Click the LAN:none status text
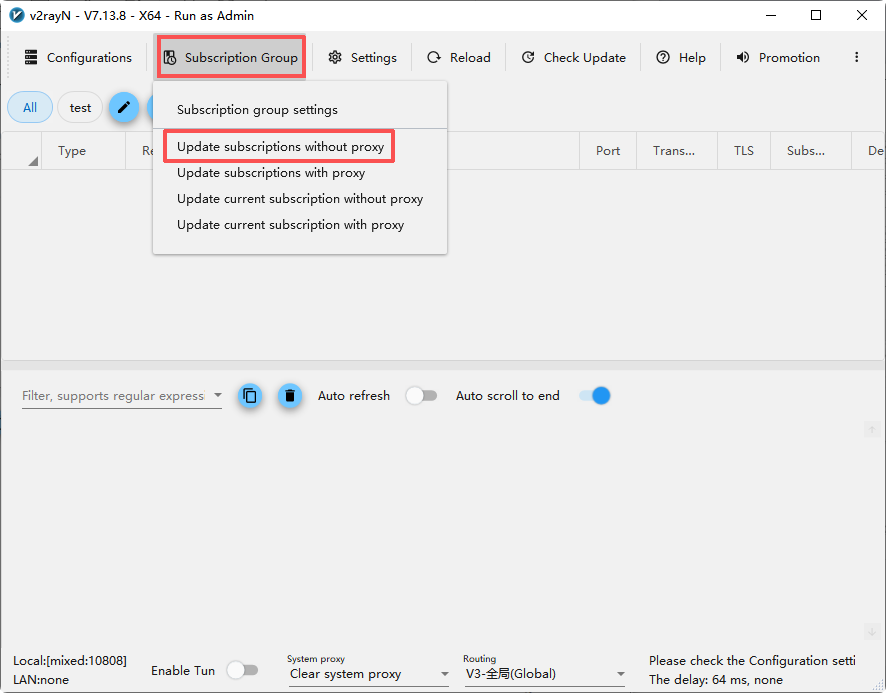 [x=41, y=680]
